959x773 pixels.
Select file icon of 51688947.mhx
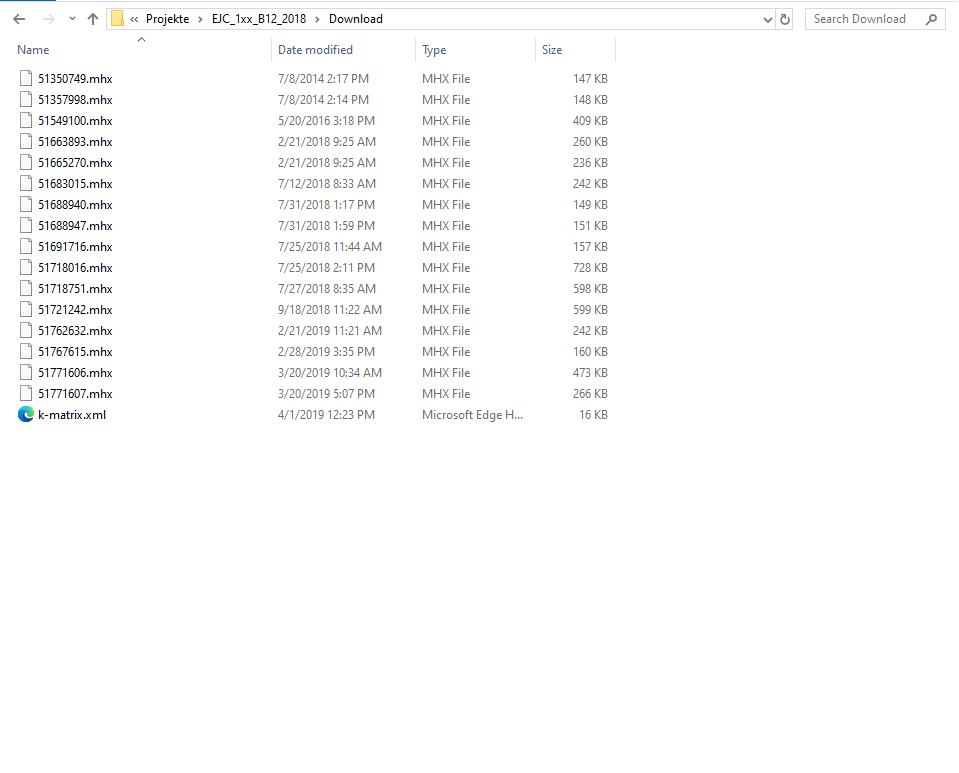(x=26, y=225)
